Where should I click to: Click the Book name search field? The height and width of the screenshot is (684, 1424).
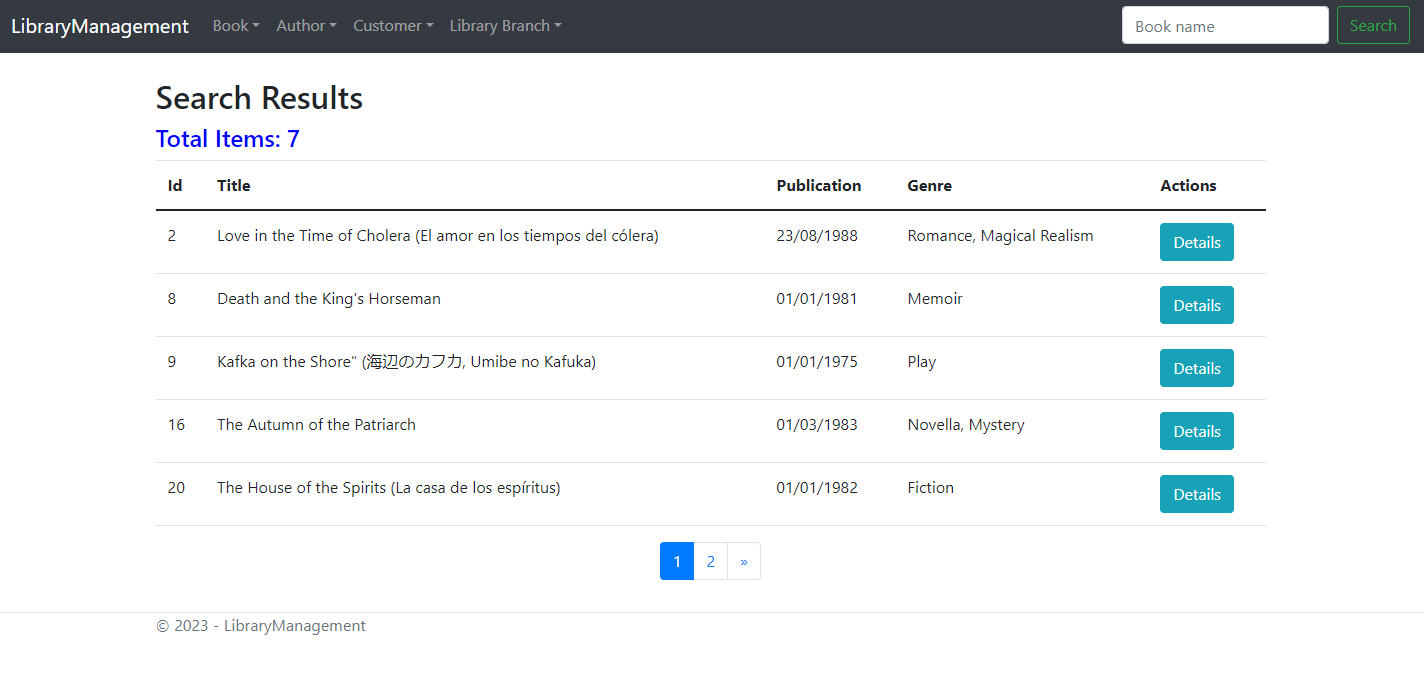coord(1224,25)
